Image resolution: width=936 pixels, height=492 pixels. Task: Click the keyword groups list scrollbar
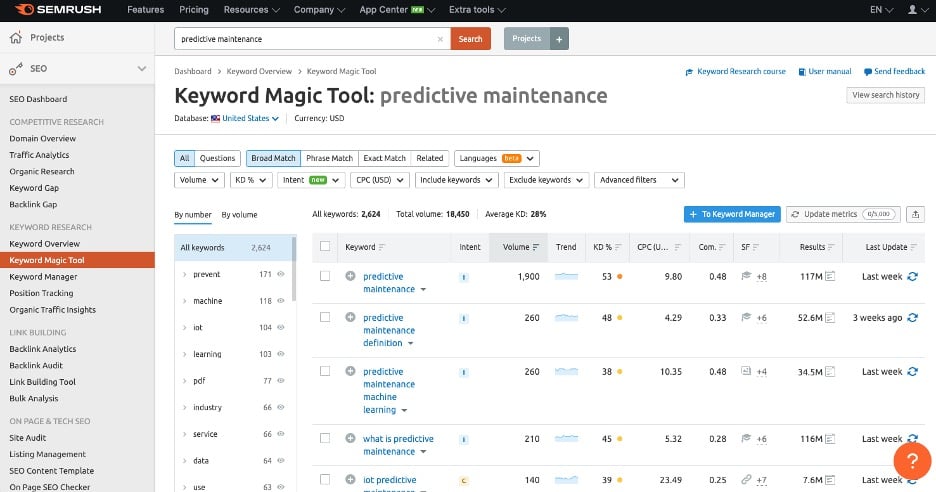(x=294, y=269)
